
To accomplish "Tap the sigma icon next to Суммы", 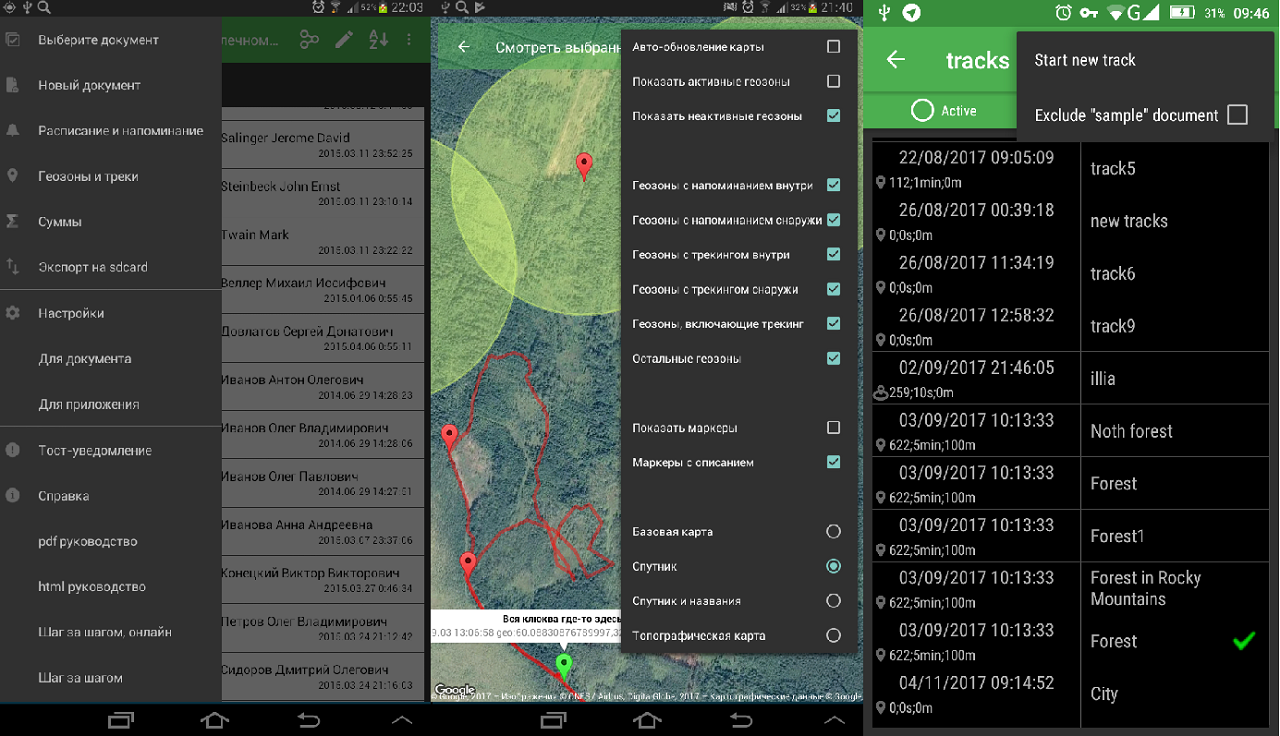I will click(13, 222).
